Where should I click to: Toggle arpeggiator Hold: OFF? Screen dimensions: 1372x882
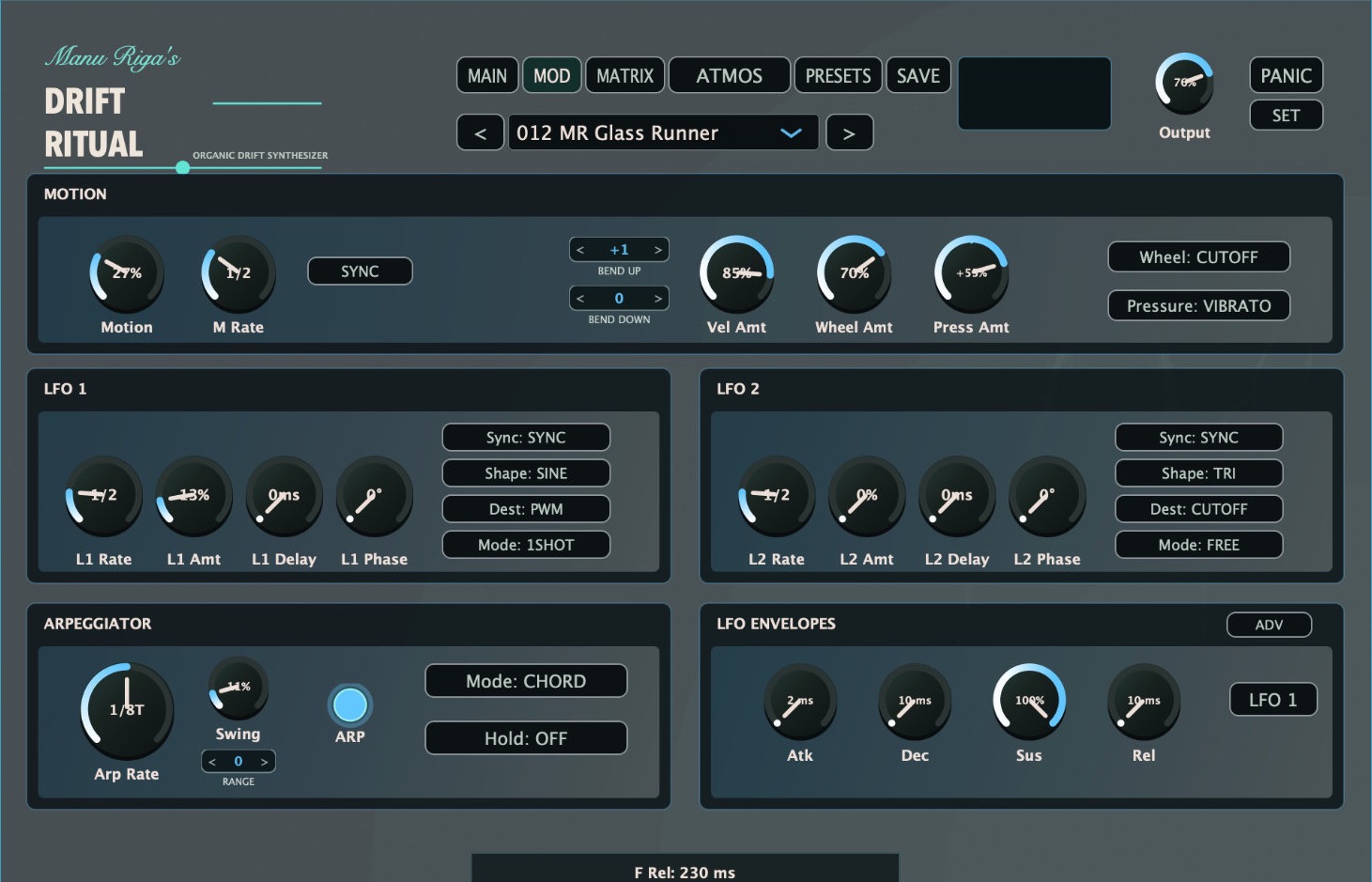click(x=526, y=738)
